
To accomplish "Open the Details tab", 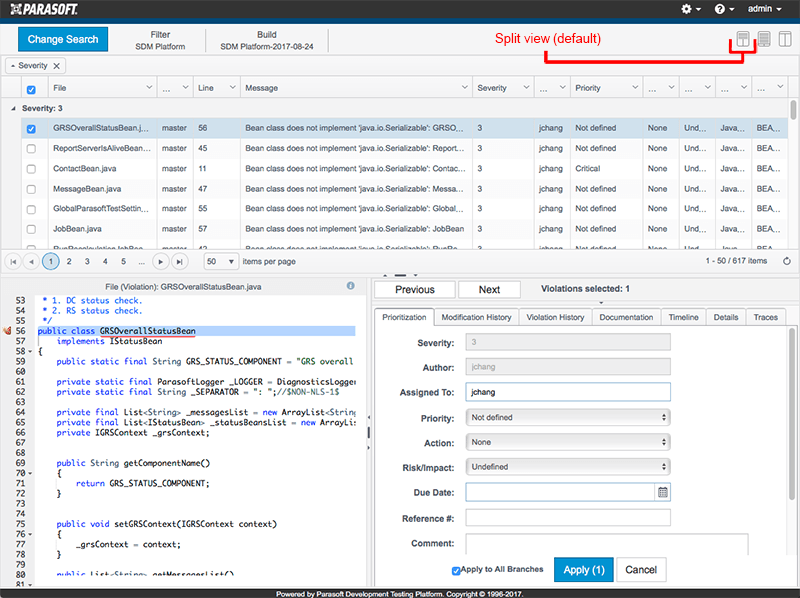I will click(726, 317).
